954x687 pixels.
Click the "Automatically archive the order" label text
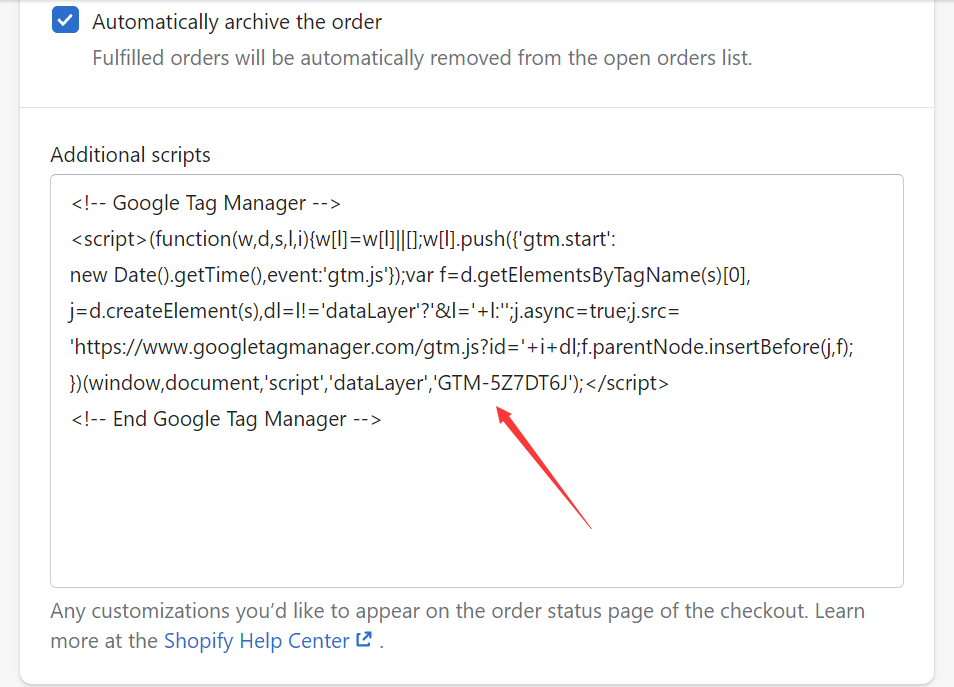tap(237, 22)
